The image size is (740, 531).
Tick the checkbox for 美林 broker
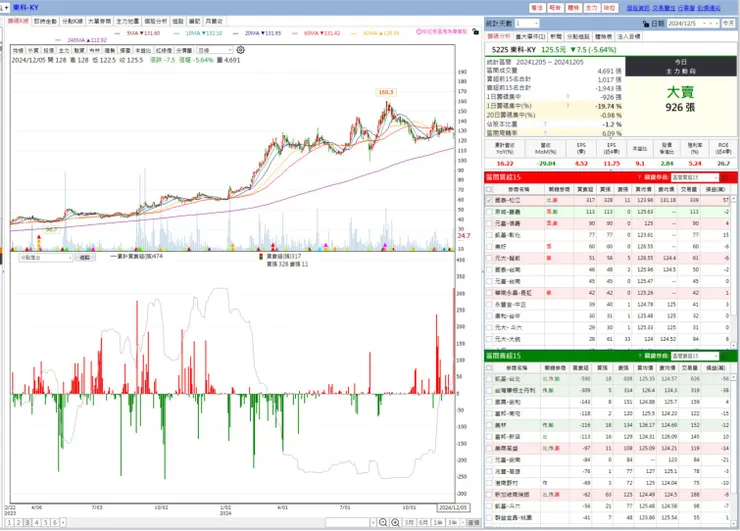(x=489, y=425)
